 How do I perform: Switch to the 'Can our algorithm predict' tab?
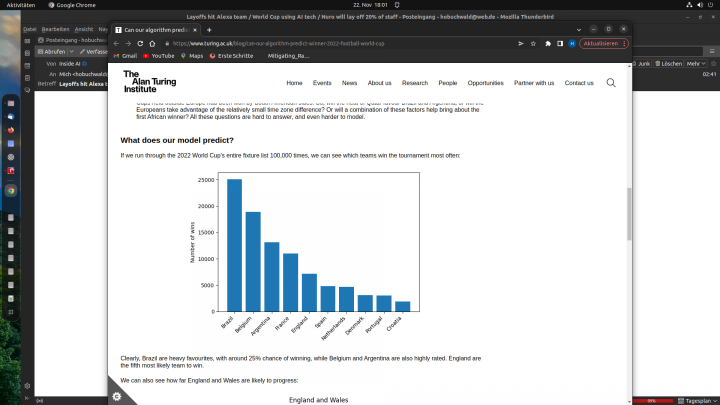click(x=158, y=30)
